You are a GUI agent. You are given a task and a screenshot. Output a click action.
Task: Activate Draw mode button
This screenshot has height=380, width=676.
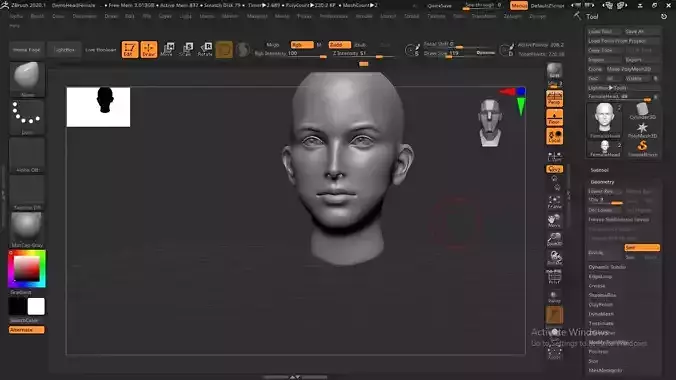[149, 50]
